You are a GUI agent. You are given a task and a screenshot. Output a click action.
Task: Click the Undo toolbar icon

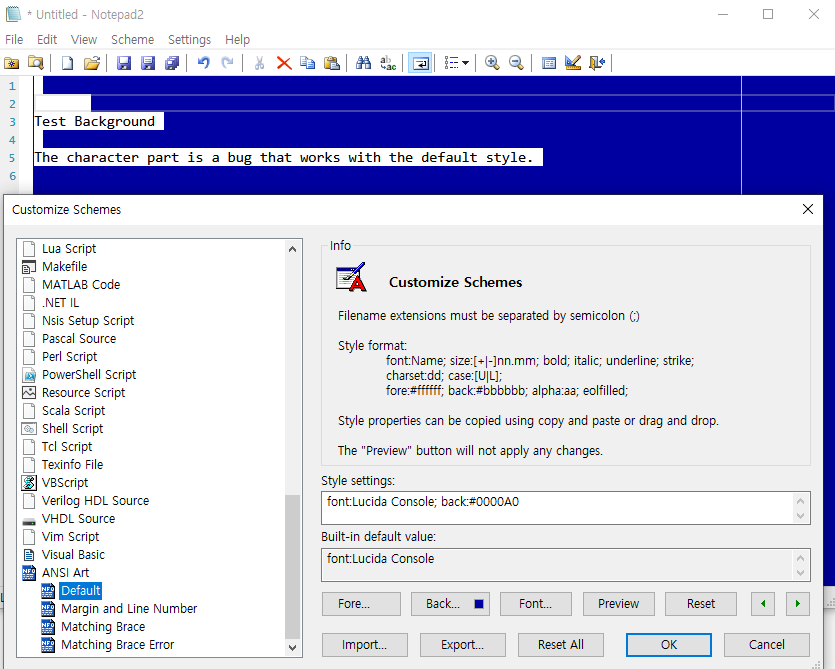(x=203, y=63)
